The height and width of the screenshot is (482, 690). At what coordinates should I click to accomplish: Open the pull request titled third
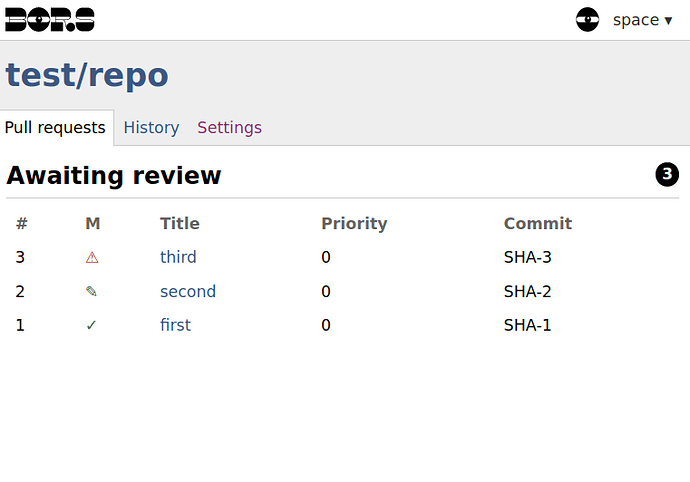178,257
